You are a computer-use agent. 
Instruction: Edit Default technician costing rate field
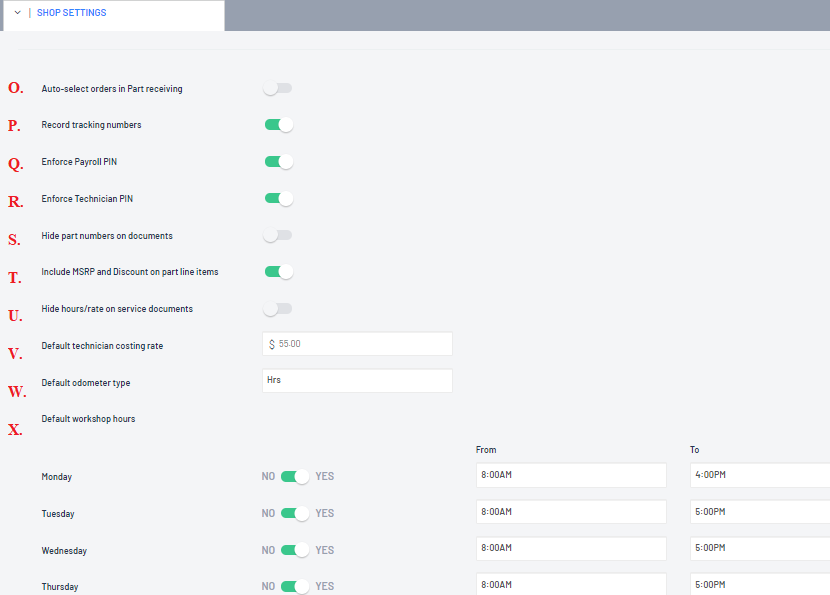357,344
